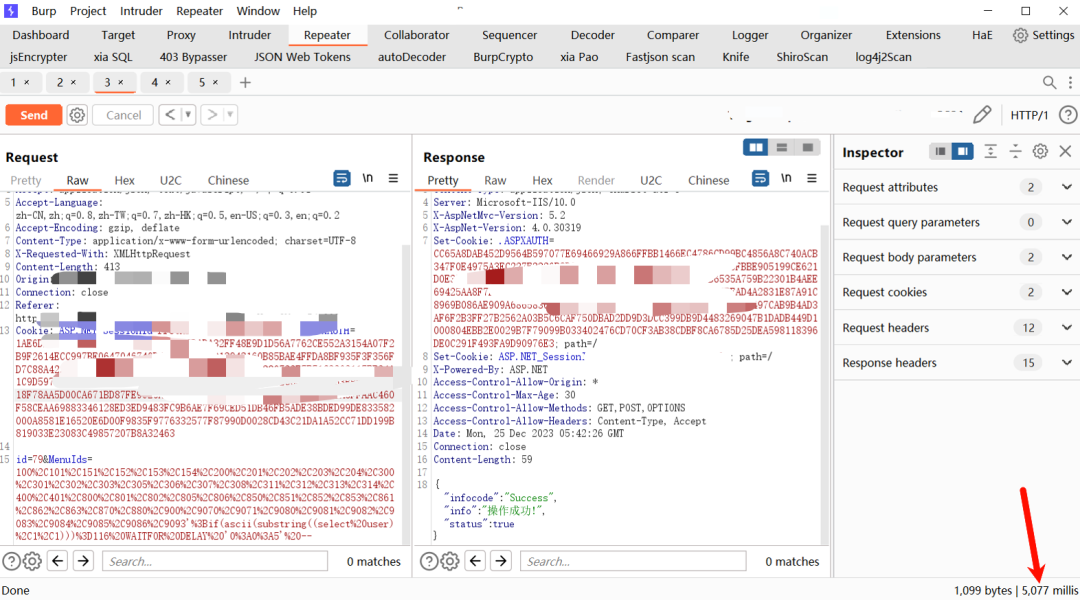Click the Send button
1080x600 pixels.
(x=34, y=115)
